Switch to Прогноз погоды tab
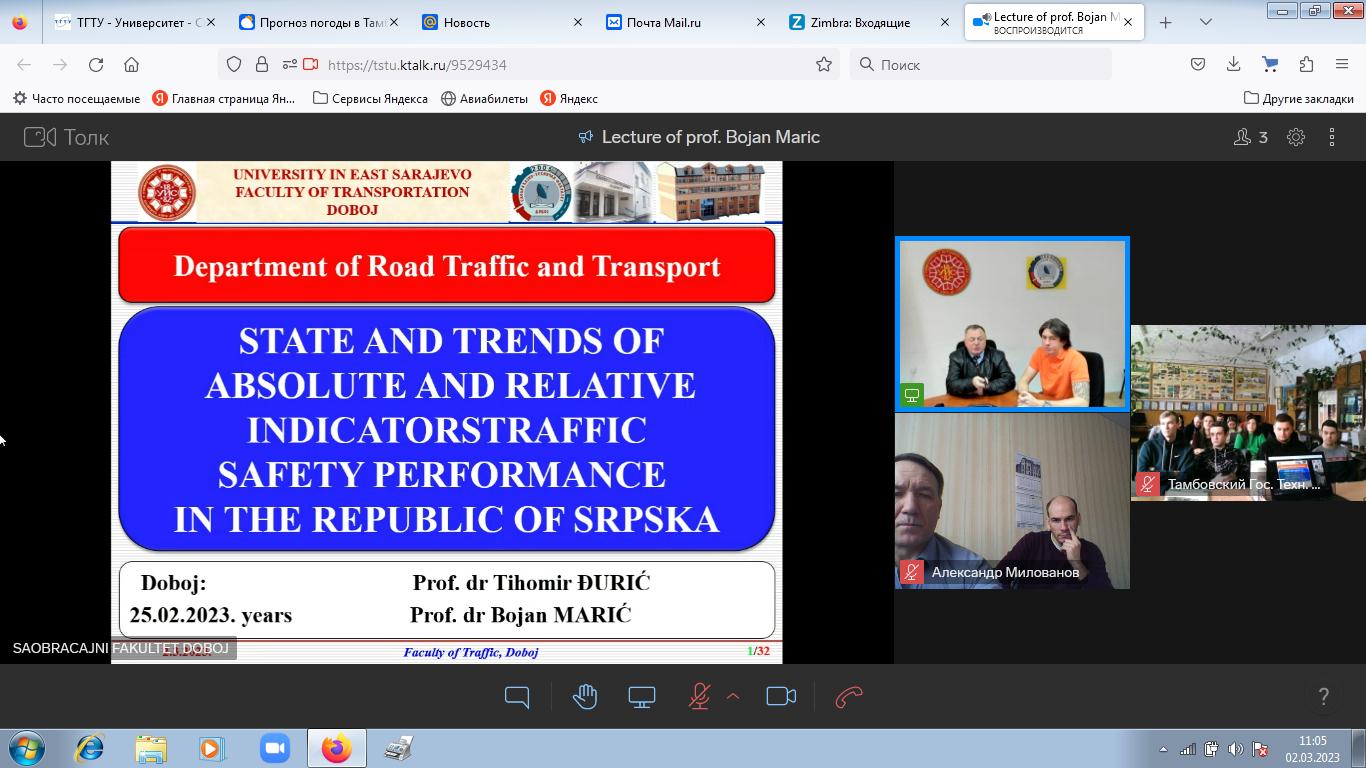This screenshot has height=768, width=1366. click(x=318, y=22)
